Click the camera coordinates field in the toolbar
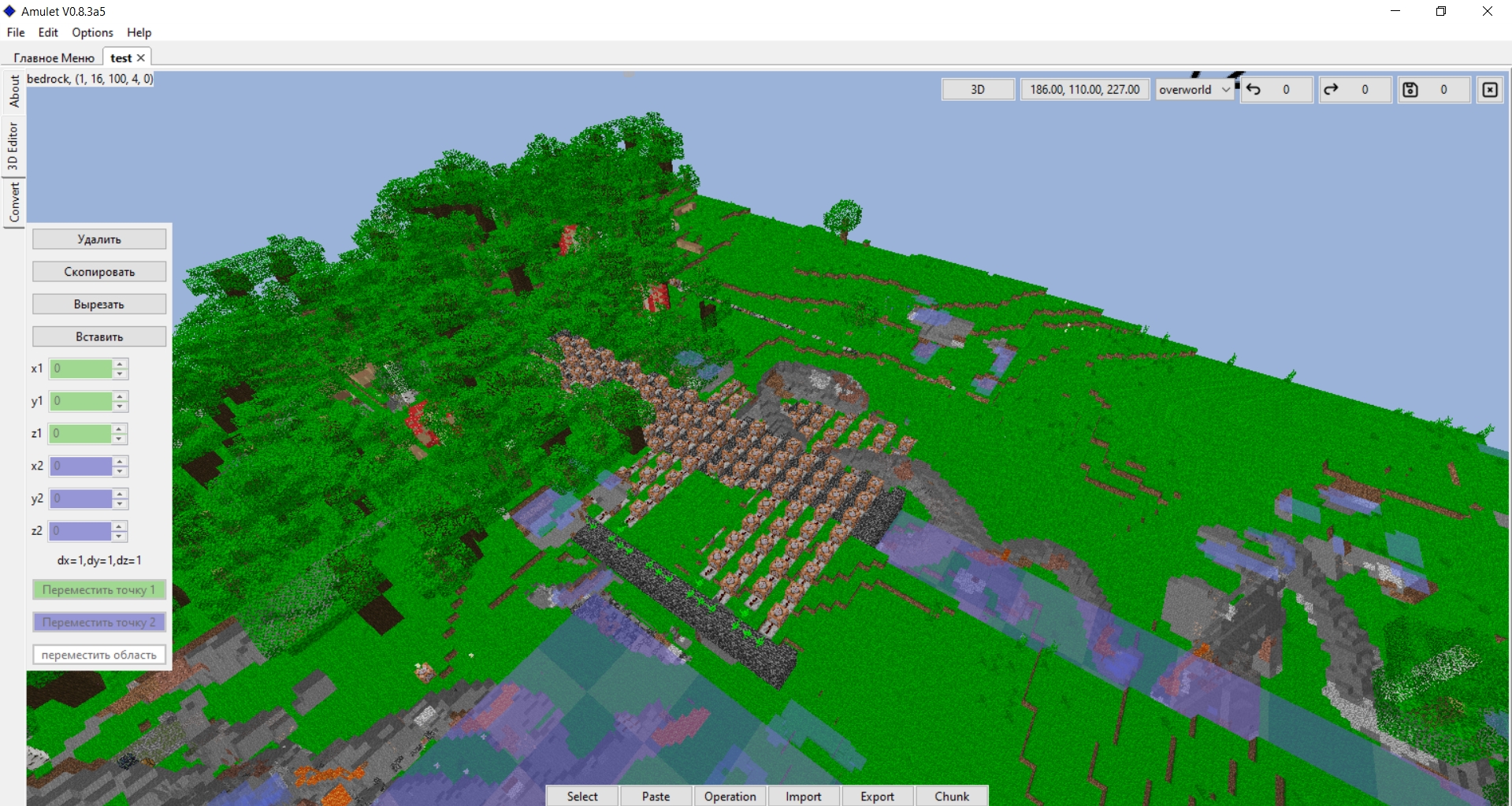This screenshot has height=806, width=1512. click(x=1085, y=89)
